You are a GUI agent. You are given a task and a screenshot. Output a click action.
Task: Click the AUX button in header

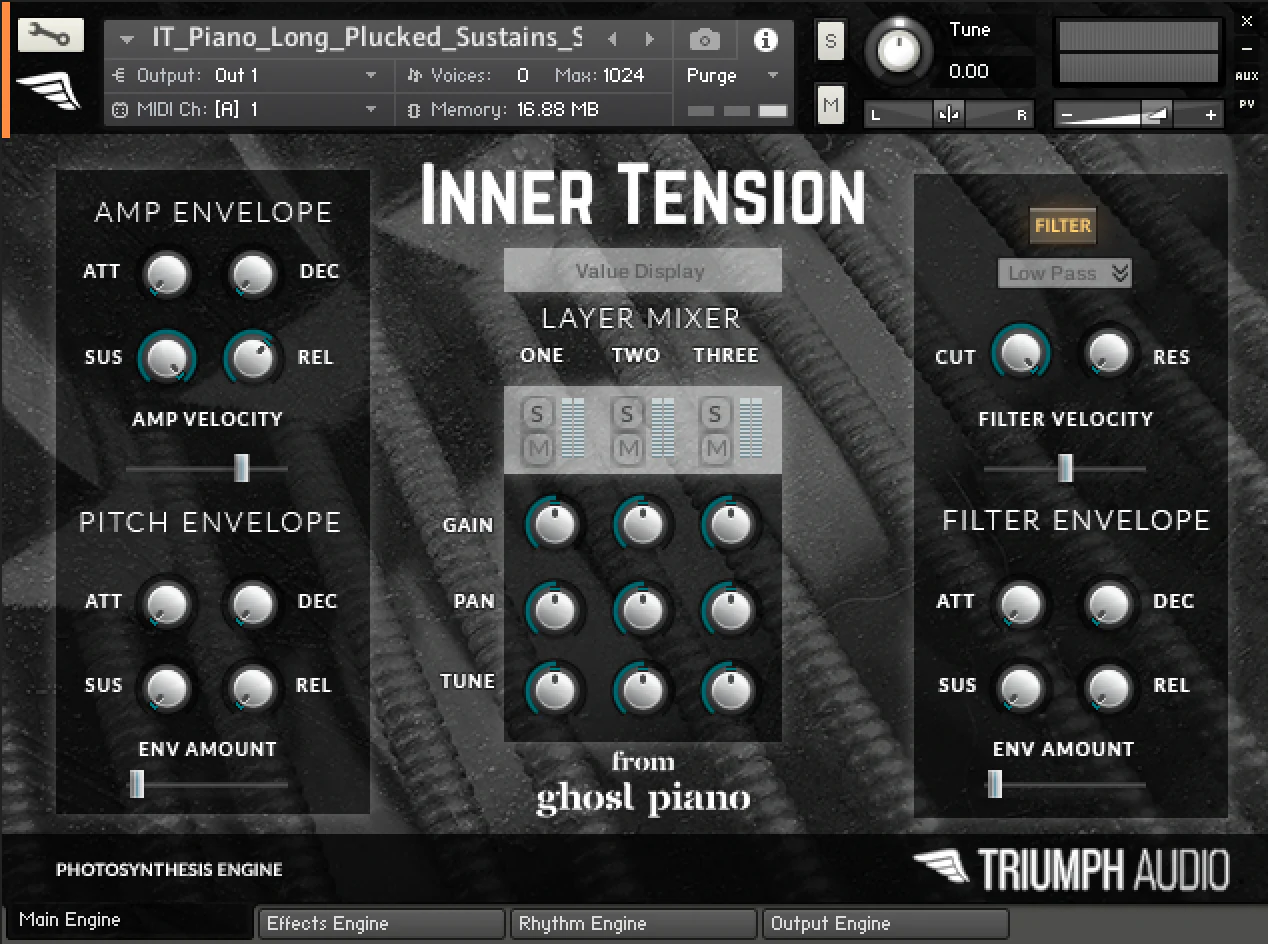point(1246,76)
